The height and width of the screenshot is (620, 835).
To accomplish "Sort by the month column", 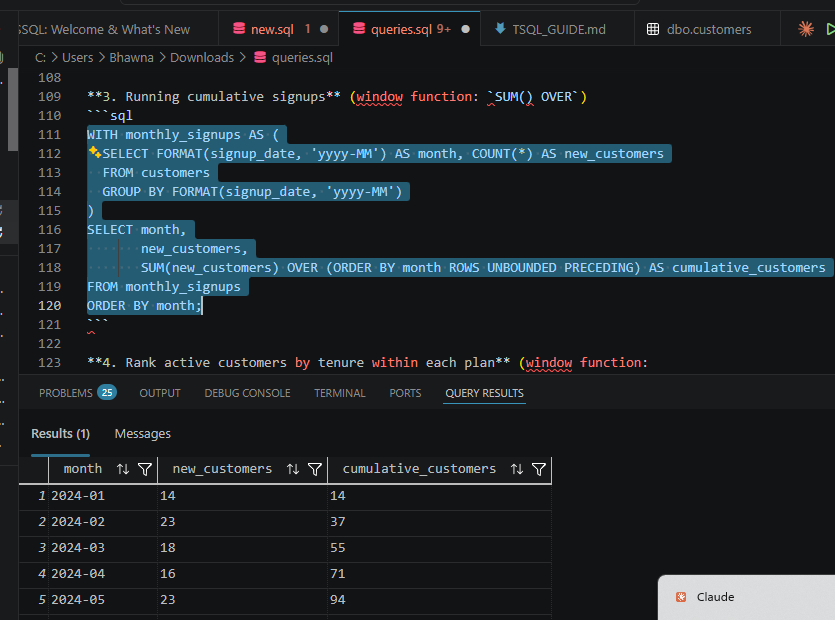I will pos(123,469).
